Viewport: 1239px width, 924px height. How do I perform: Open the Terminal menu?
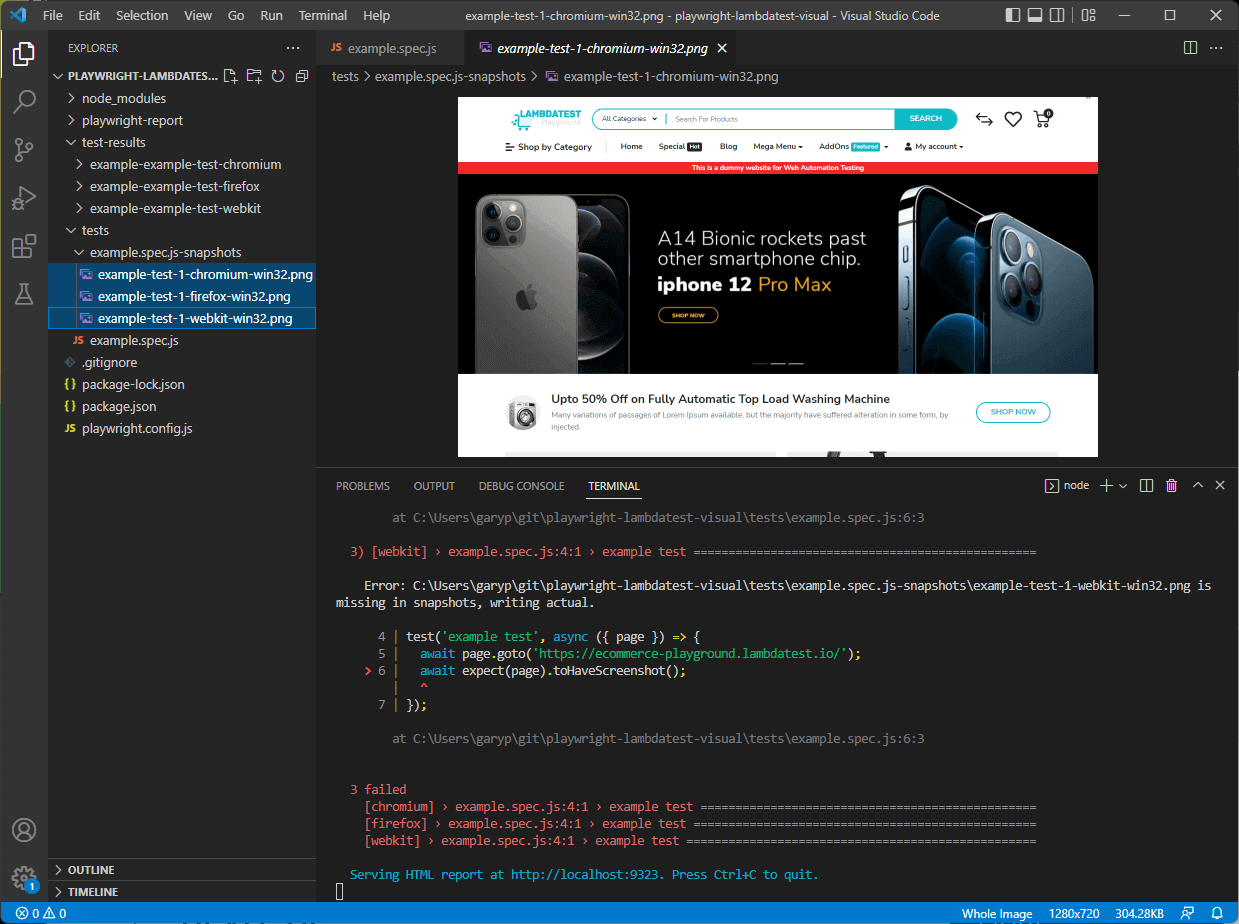322,15
